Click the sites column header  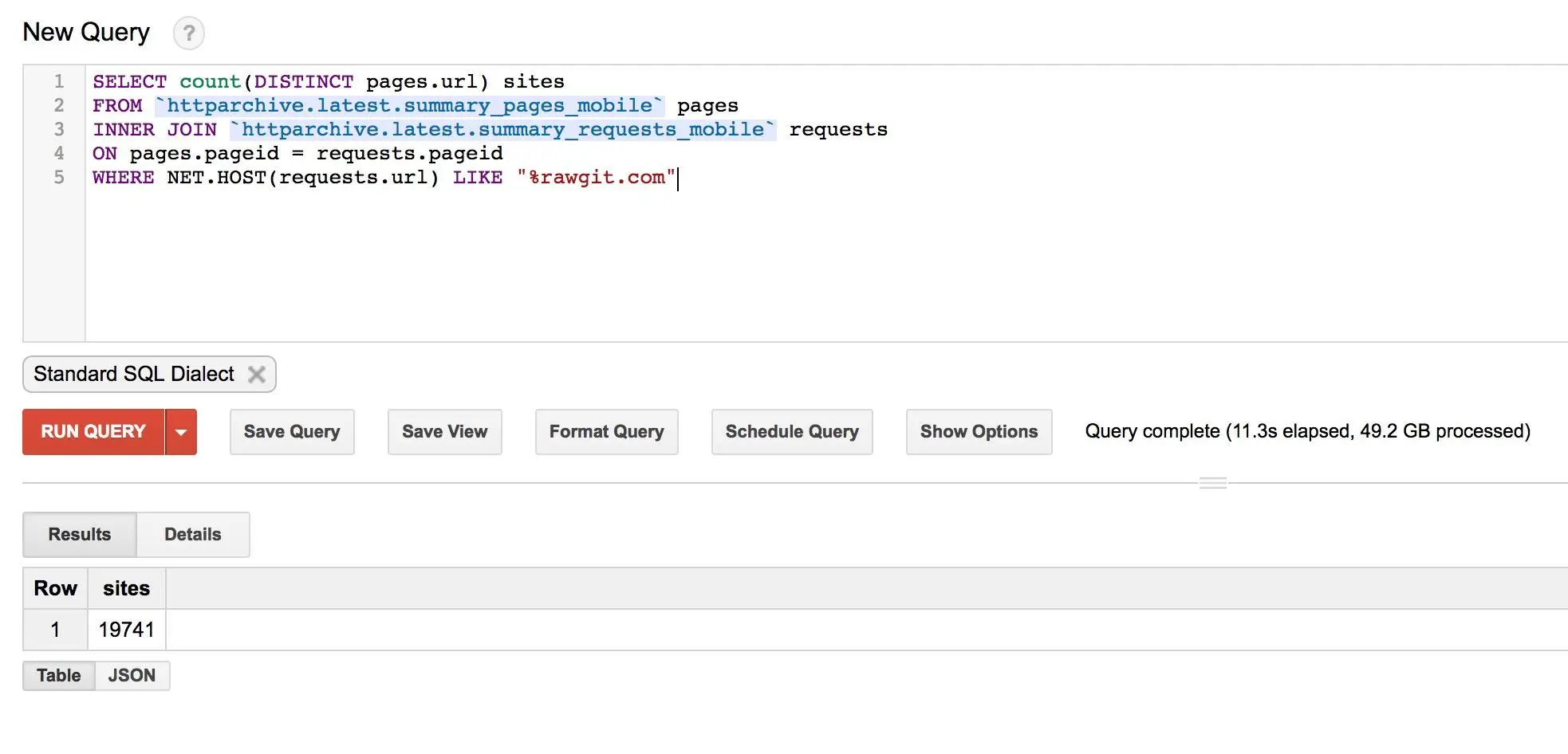point(126,589)
